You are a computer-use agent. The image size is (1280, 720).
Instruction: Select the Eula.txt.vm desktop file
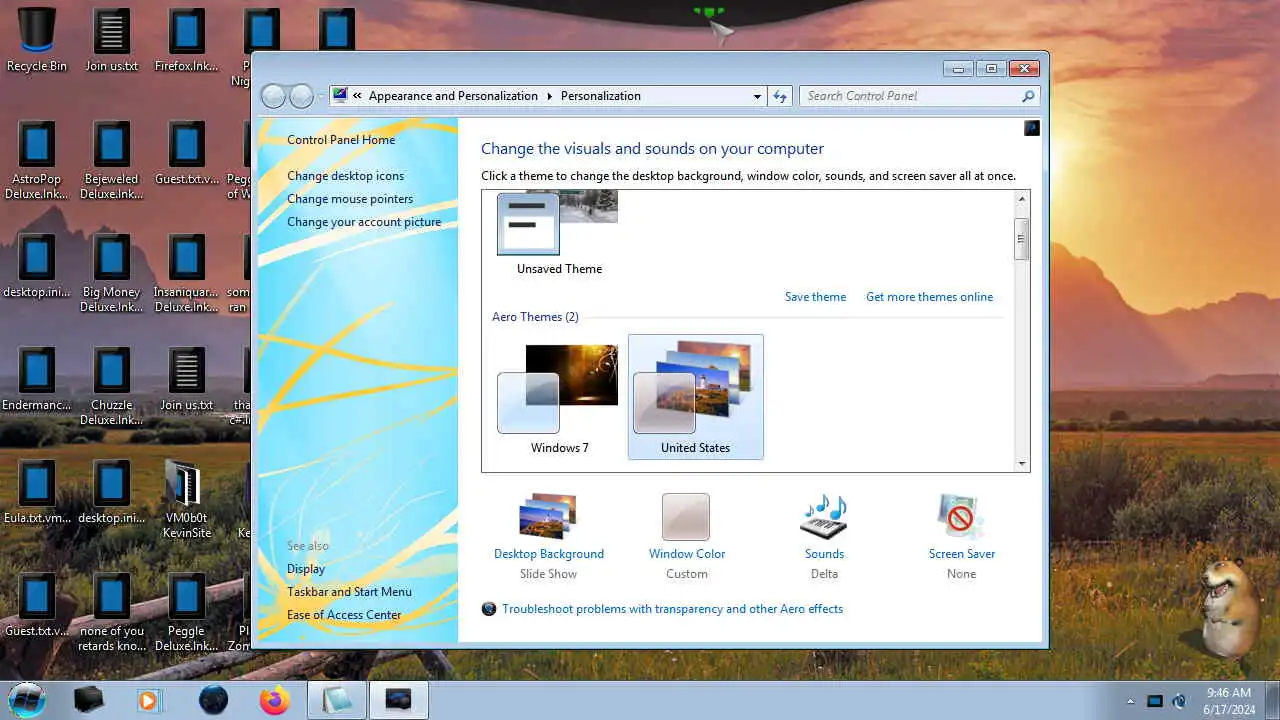[x=37, y=492]
